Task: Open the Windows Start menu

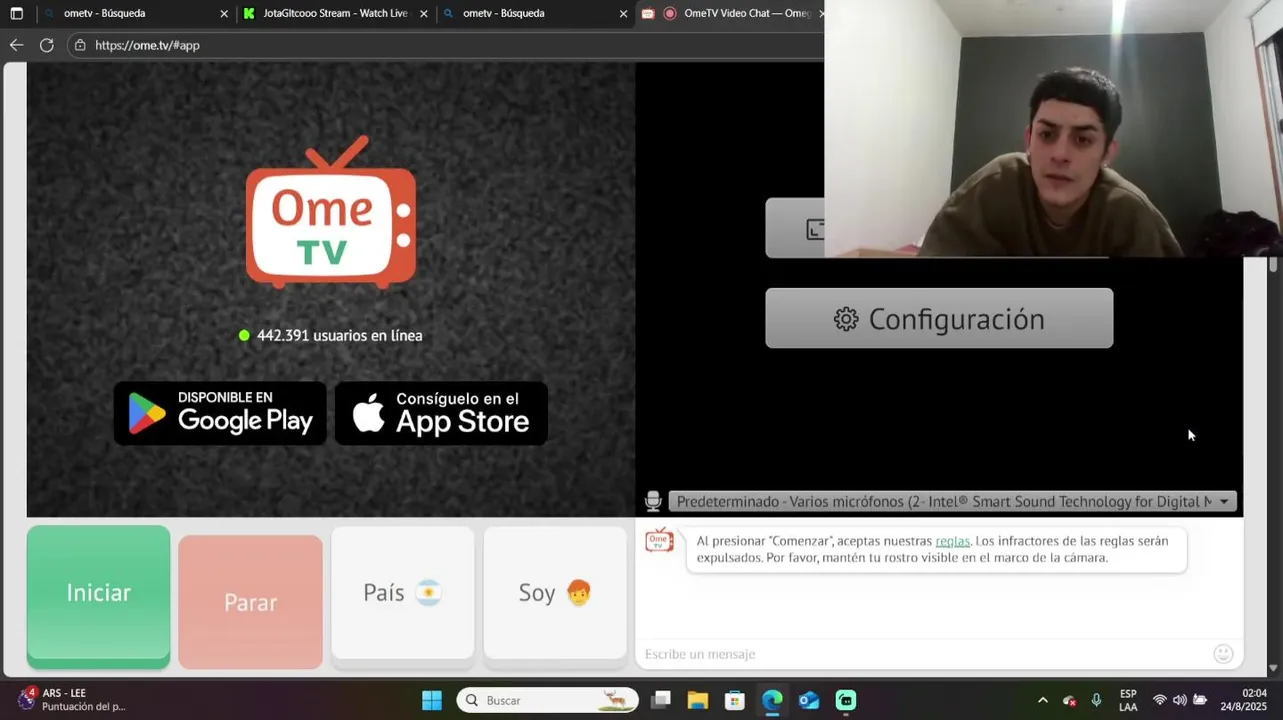Action: 432,700
